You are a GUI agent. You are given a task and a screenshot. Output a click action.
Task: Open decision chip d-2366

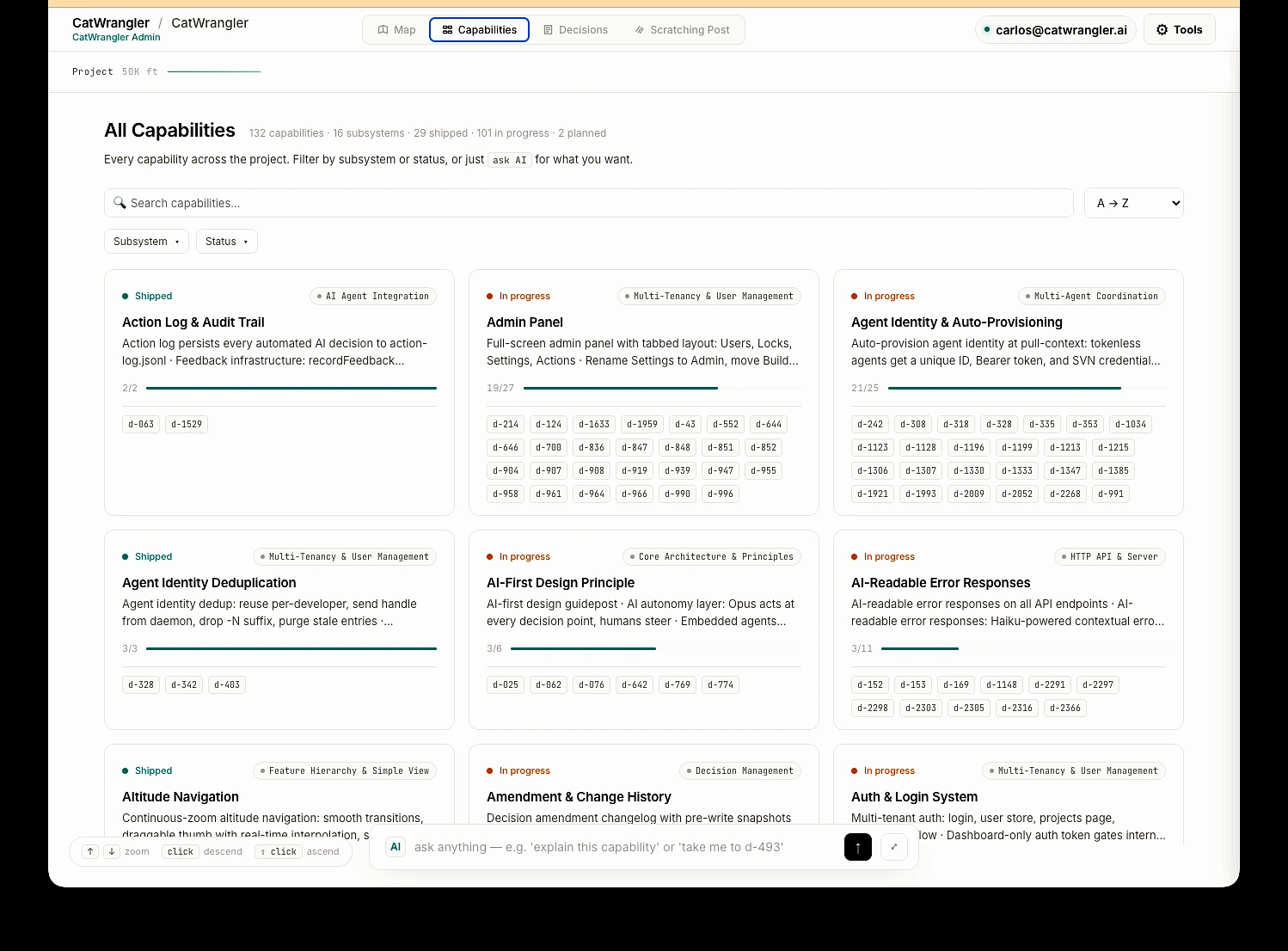tap(1065, 708)
